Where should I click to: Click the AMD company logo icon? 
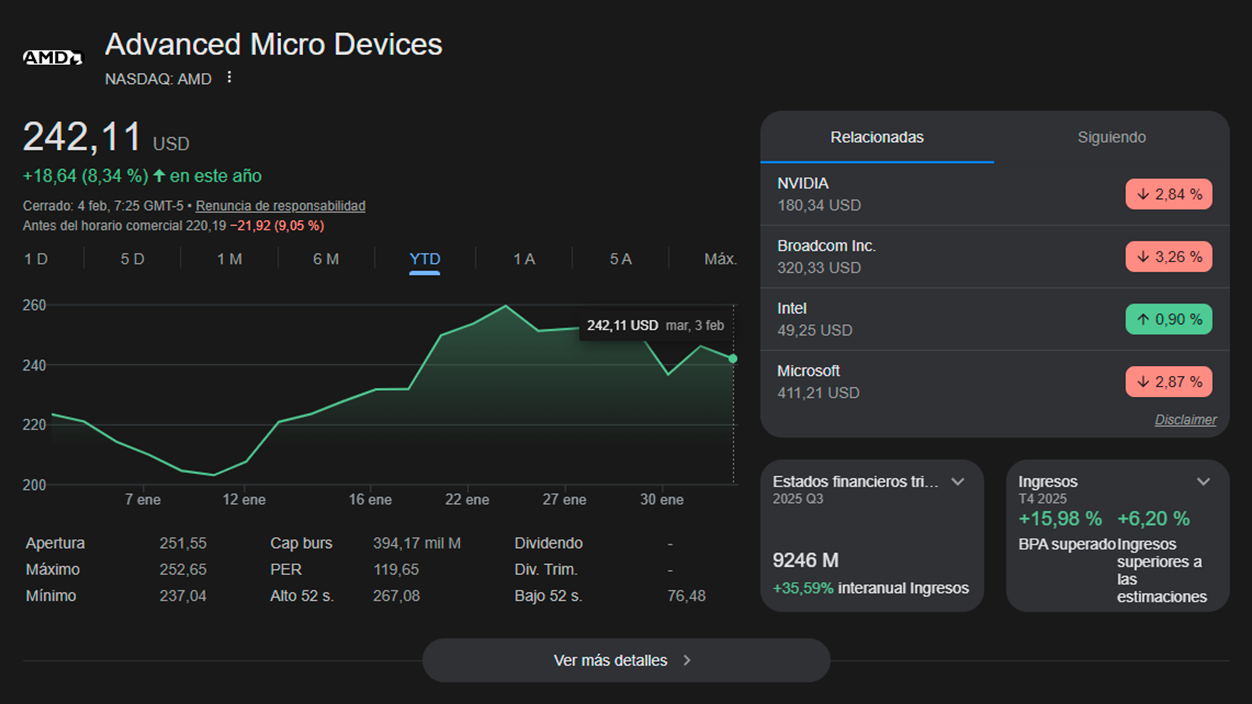[x=51, y=57]
